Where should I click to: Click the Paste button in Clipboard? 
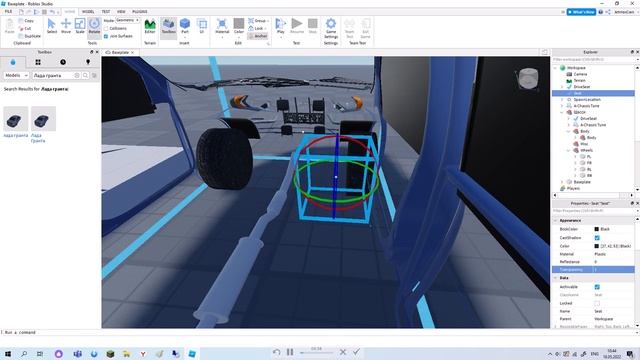point(9,26)
